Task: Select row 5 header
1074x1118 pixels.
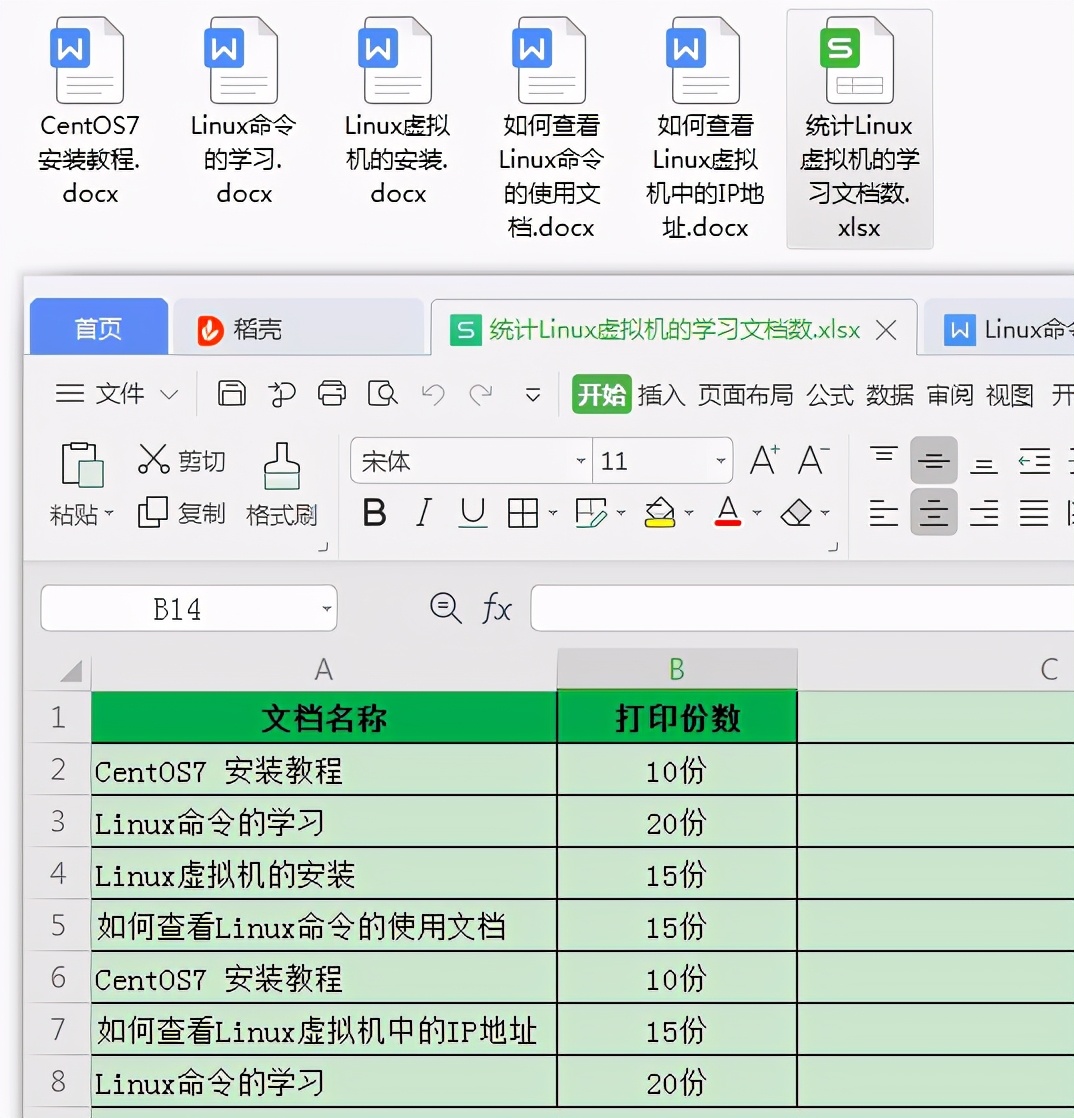Action: pyautogui.click(x=58, y=925)
